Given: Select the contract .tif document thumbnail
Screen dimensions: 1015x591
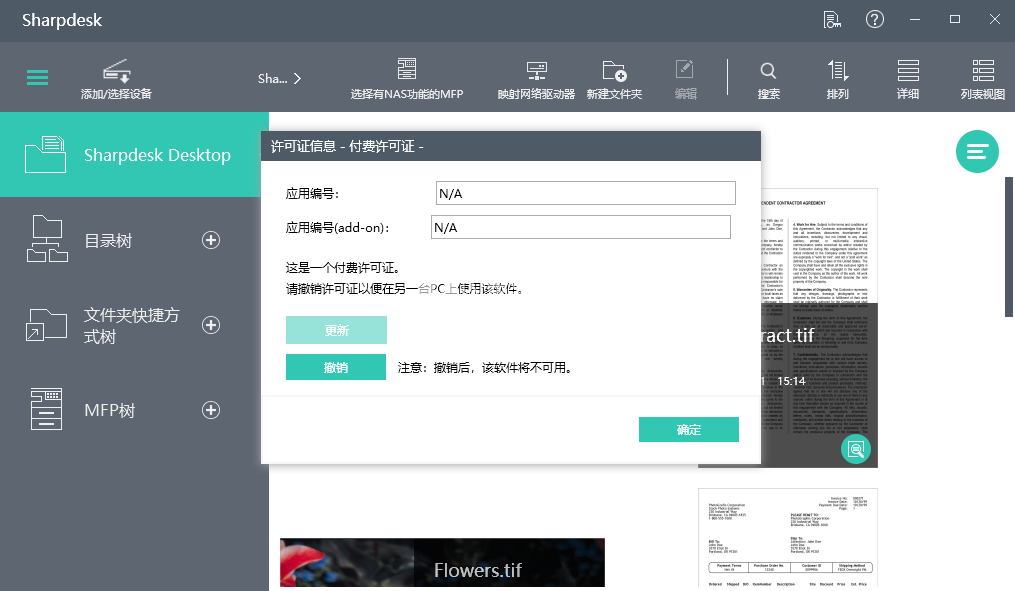Looking at the screenshot, I should [820, 328].
